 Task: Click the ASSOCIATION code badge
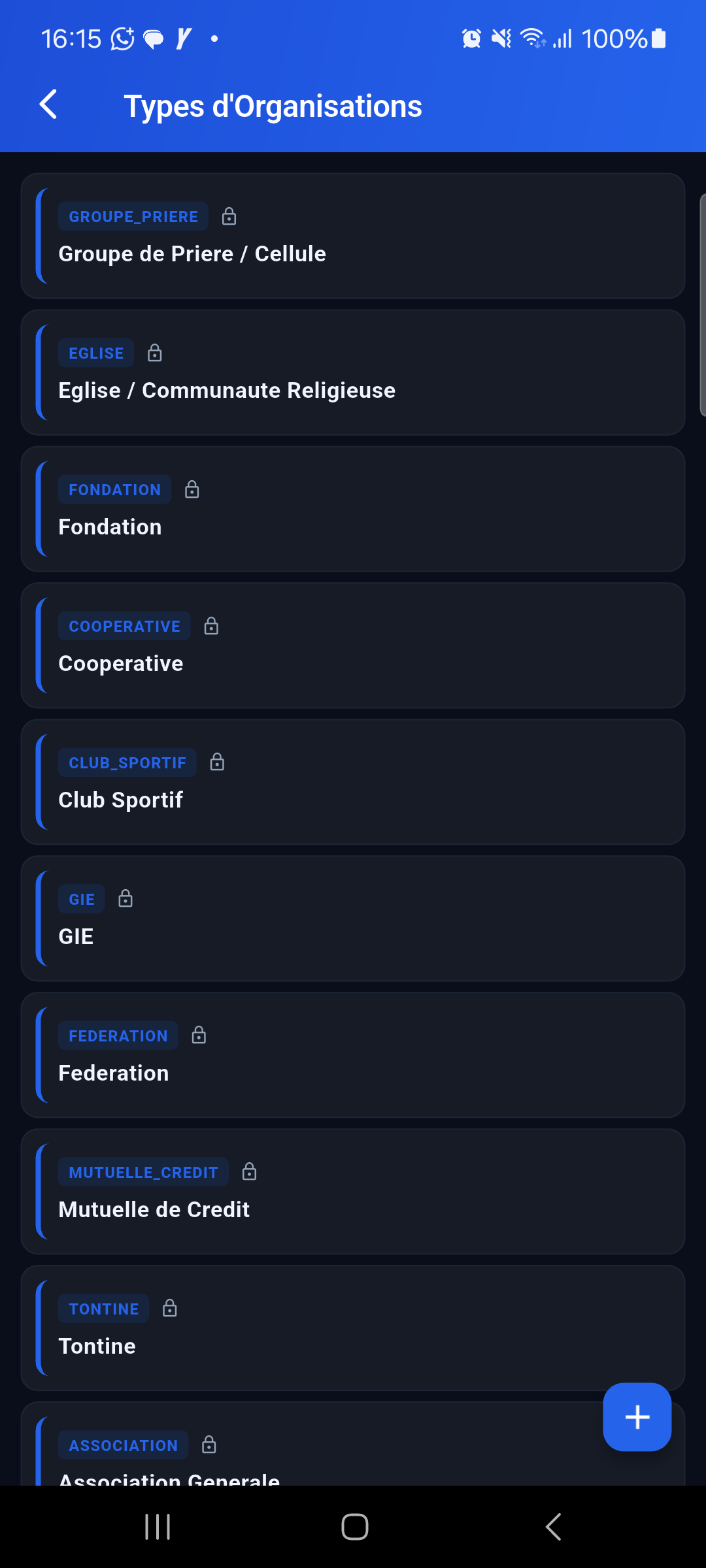[124, 1445]
